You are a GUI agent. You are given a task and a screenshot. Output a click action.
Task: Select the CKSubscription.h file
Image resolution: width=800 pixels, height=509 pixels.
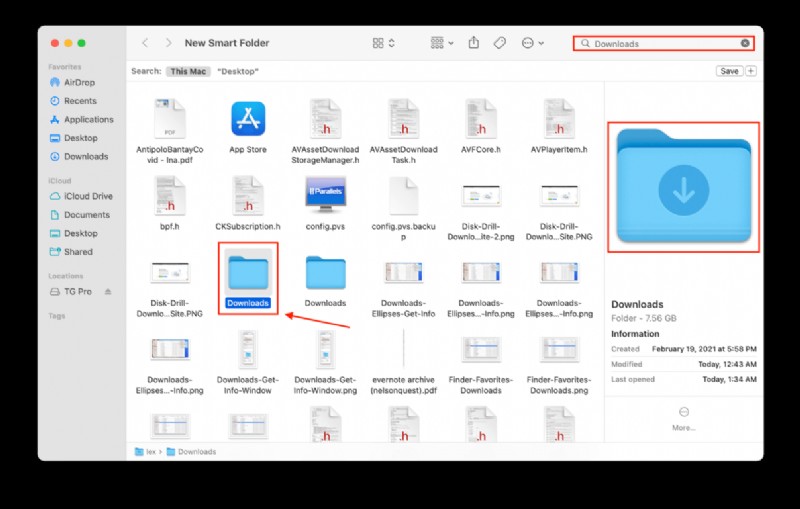click(x=248, y=203)
